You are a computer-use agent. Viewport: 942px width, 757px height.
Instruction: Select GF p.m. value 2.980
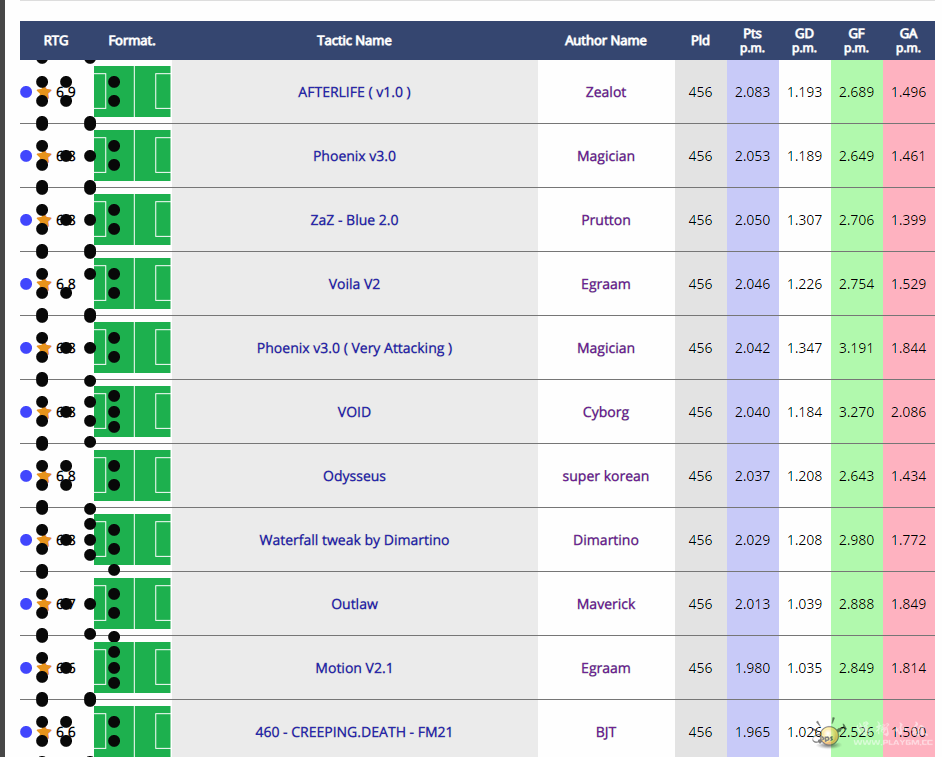[x=857, y=540]
